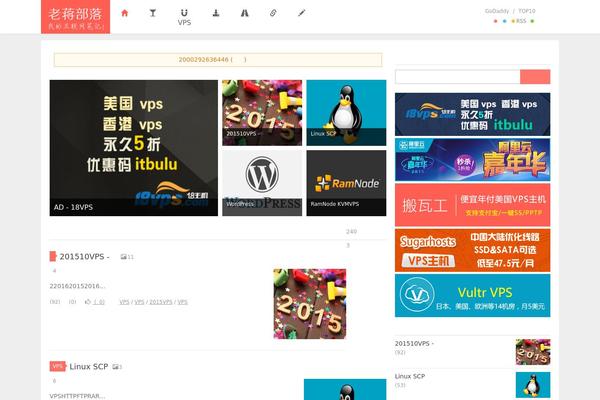Click the yellow dot beside RSS text

point(513,21)
